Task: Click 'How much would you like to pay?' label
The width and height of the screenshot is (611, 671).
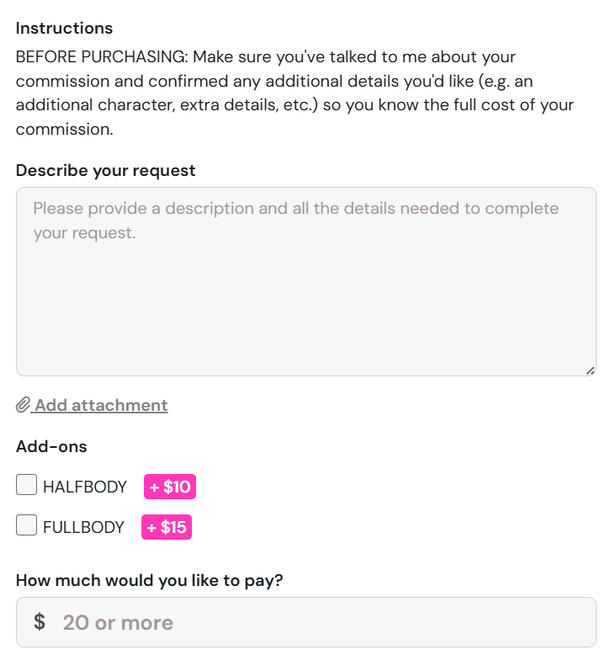Action: (149, 580)
